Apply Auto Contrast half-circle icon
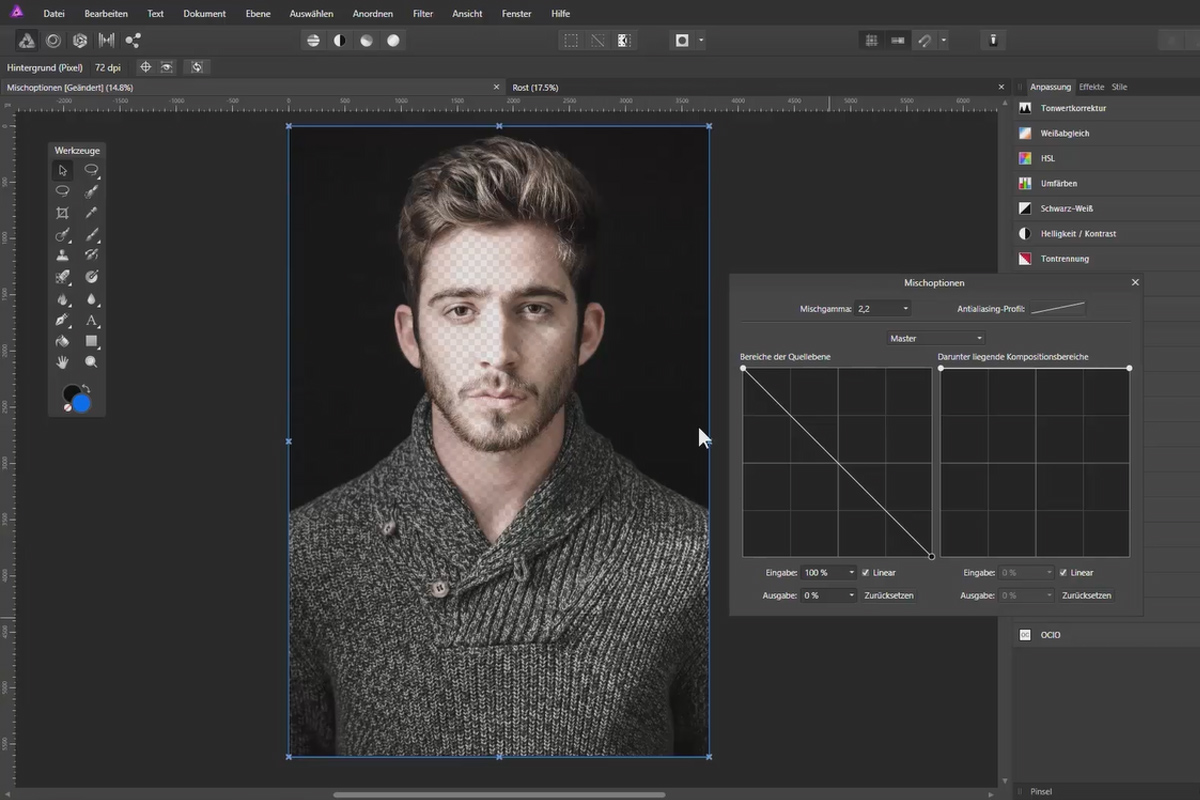This screenshot has width=1200, height=800. 340,40
